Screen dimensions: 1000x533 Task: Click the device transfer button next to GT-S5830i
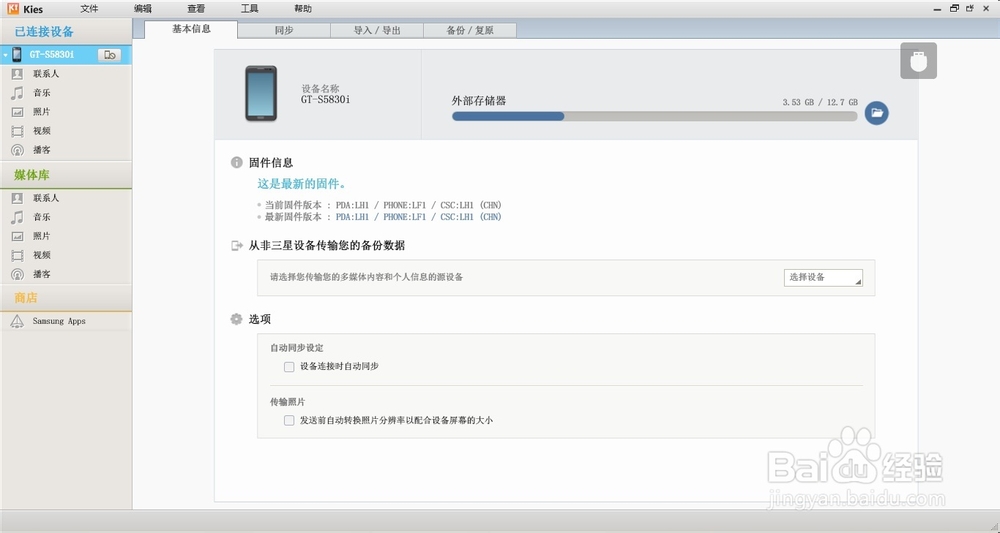click(x=110, y=55)
